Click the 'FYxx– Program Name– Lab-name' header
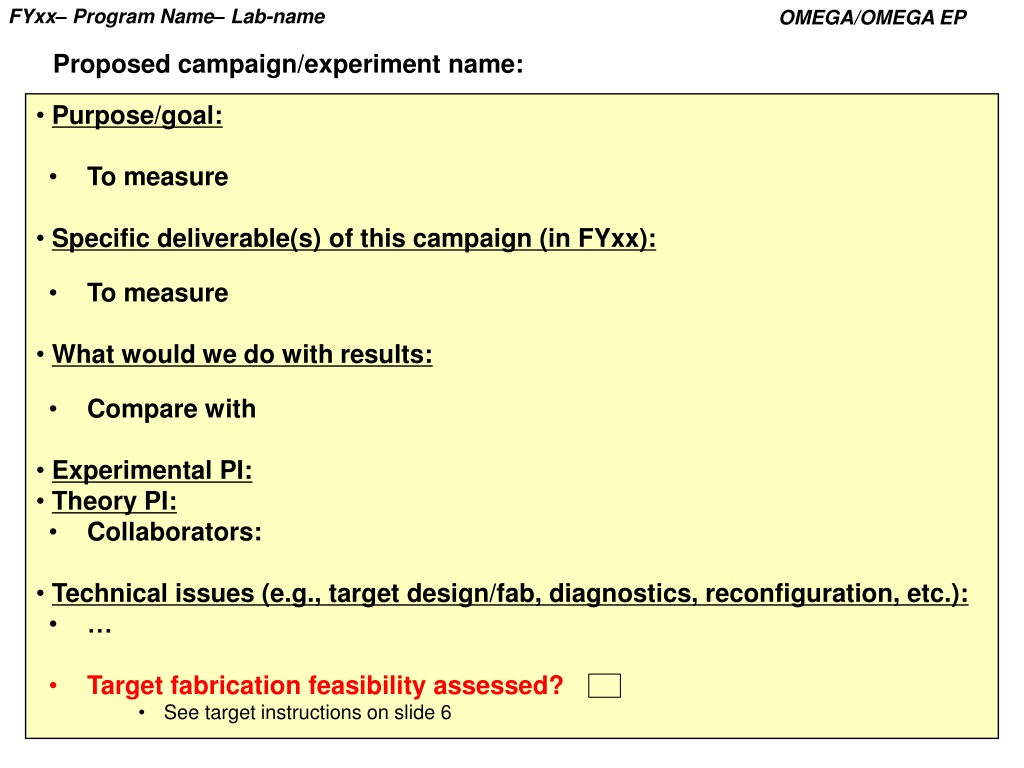The width and height of the screenshot is (1024, 768). click(167, 16)
